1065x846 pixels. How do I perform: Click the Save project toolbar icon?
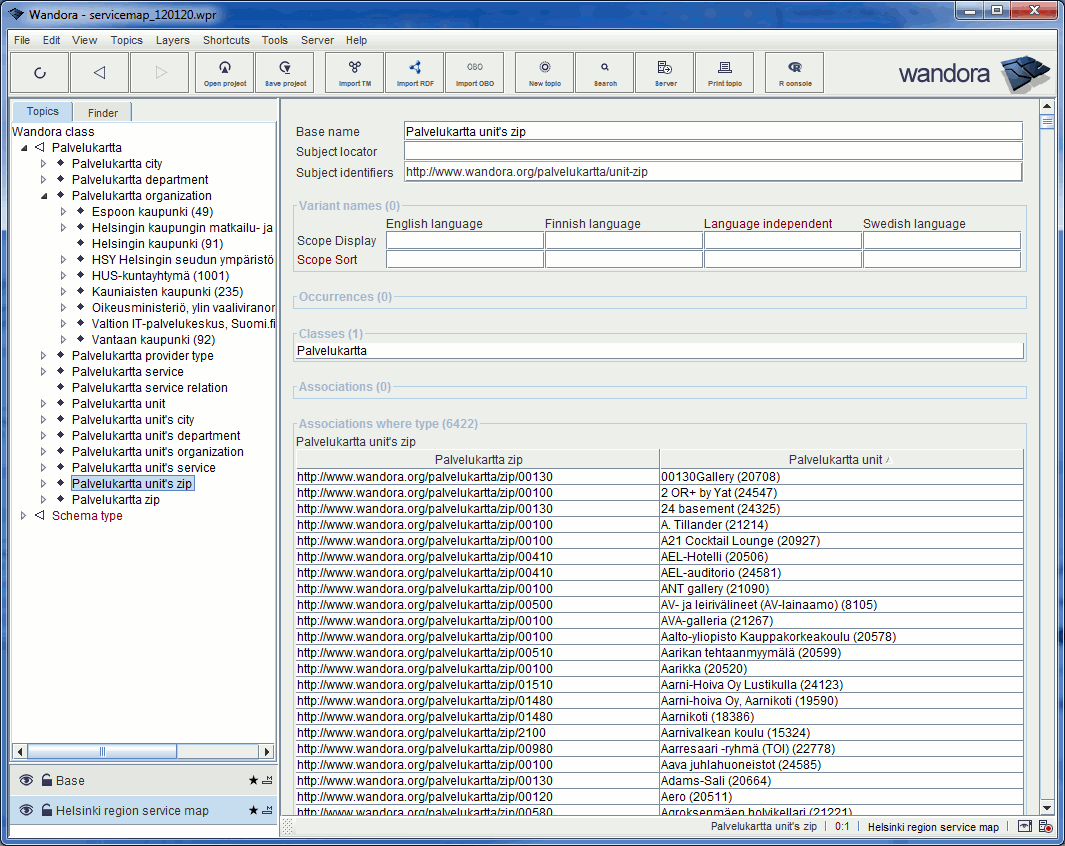pyautogui.click(x=284, y=72)
